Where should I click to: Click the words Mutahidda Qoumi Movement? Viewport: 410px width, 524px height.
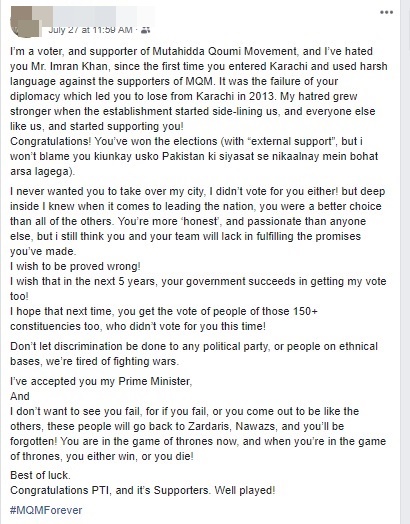coord(225,51)
